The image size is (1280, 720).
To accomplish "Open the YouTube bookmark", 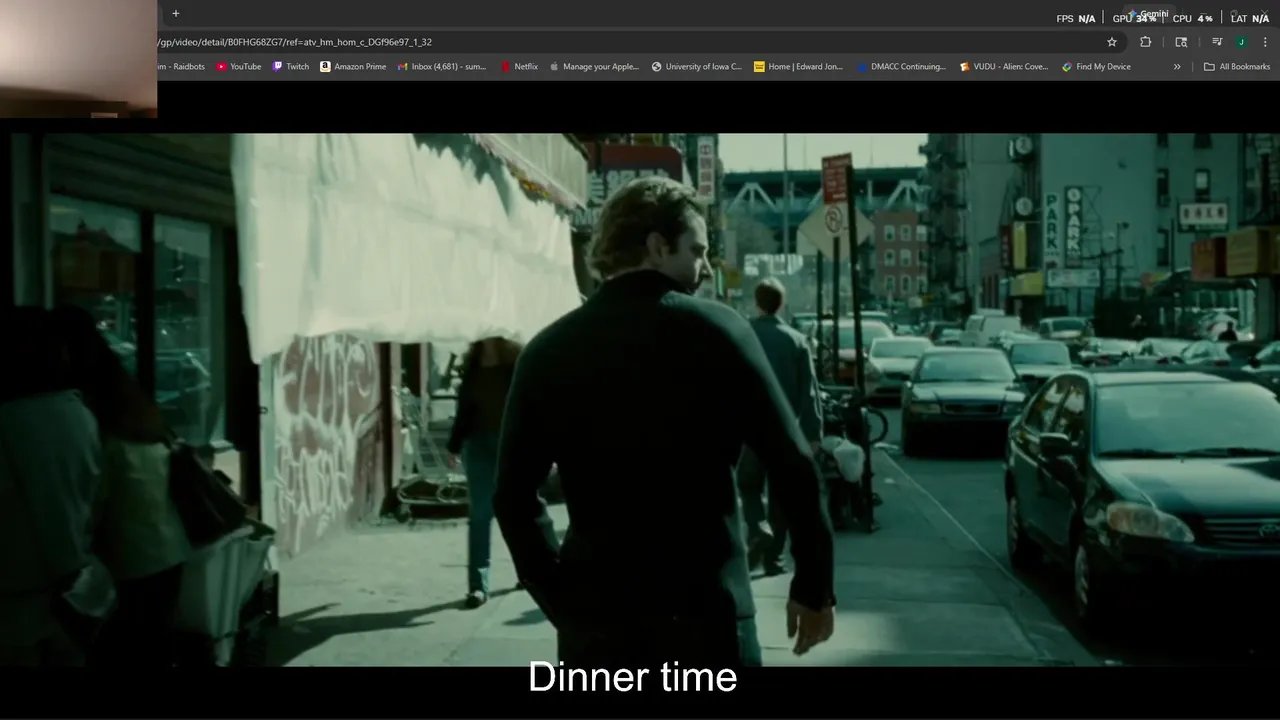I will pyautogui.click(x=239, y=67).
